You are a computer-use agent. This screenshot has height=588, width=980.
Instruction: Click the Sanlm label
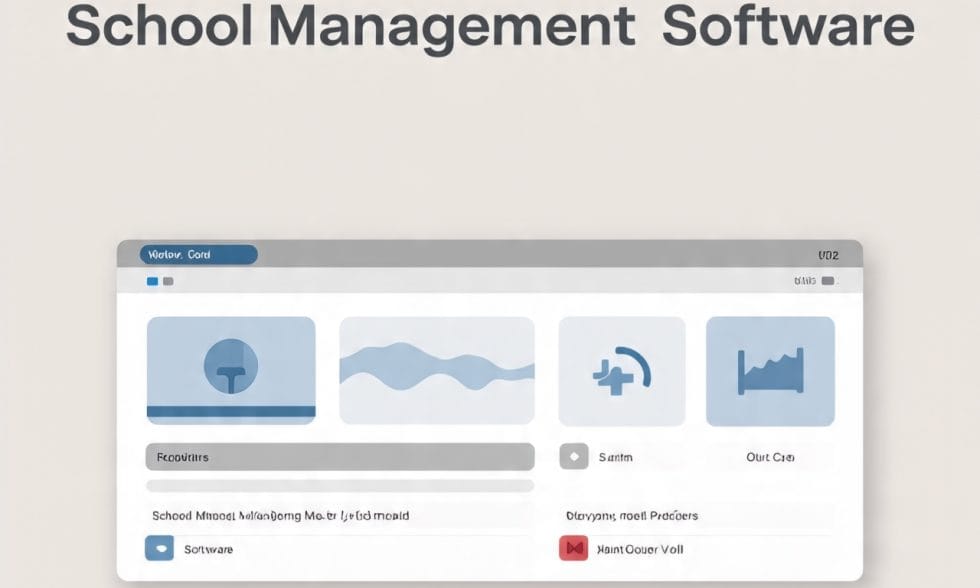tap(615, 457)
